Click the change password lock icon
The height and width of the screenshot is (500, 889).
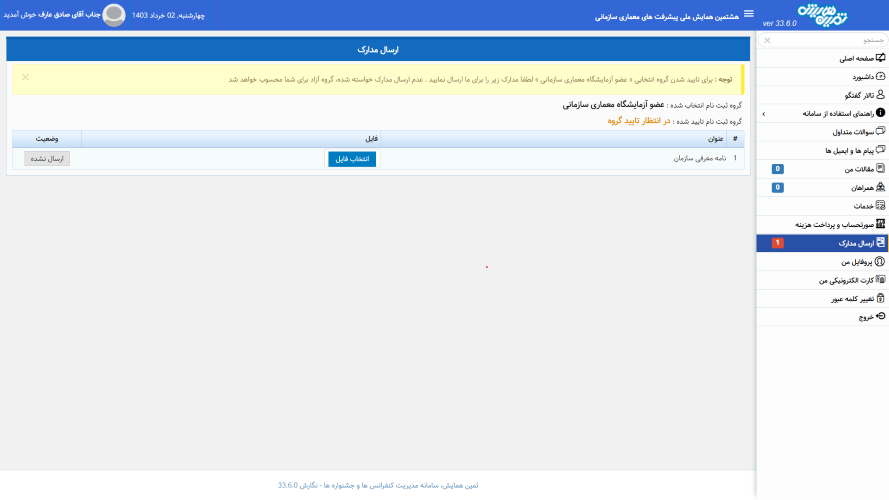pos(880,298)
